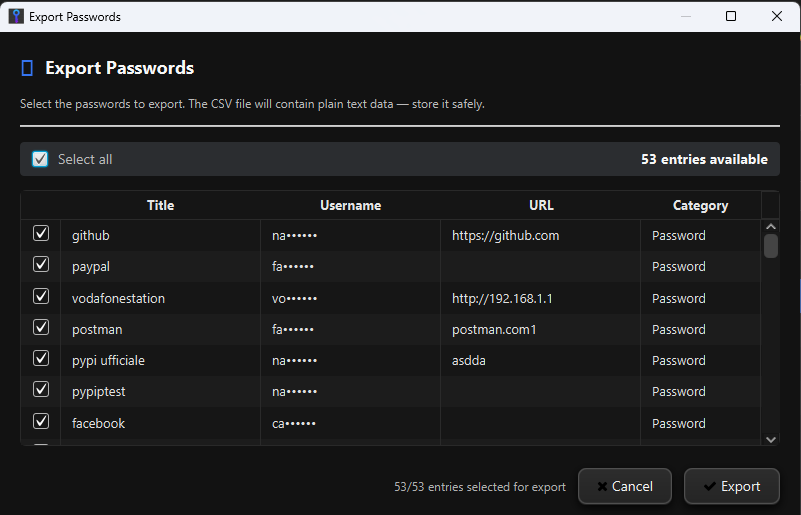The width and height of the screenshot is (801, 515).
Task: Select the vodafonestation title cell
Action: [160, 298]
